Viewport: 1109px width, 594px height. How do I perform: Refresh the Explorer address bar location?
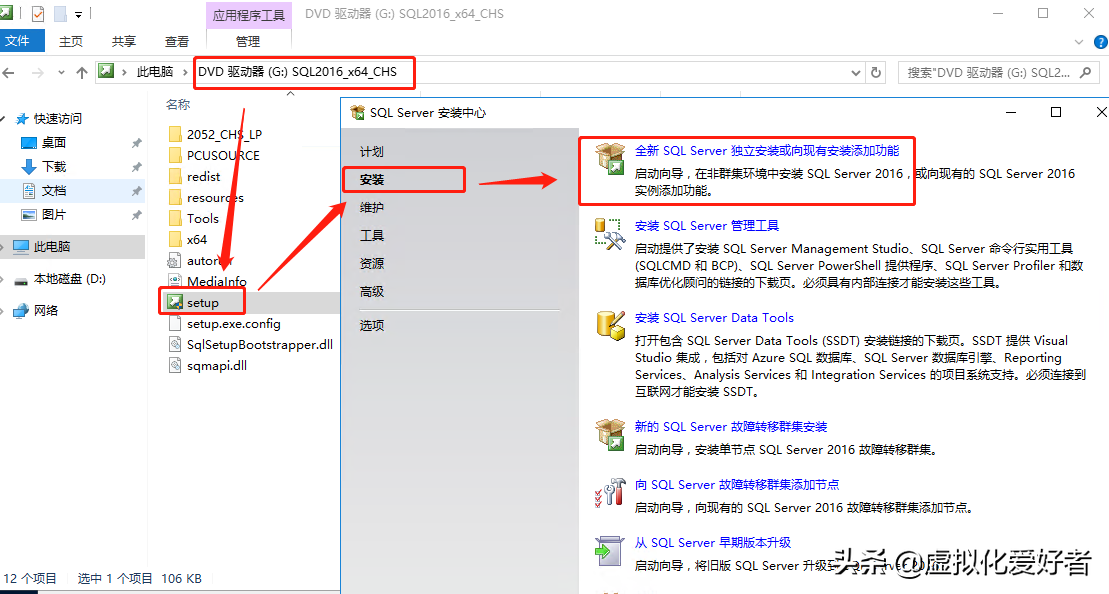click(876, 72)
